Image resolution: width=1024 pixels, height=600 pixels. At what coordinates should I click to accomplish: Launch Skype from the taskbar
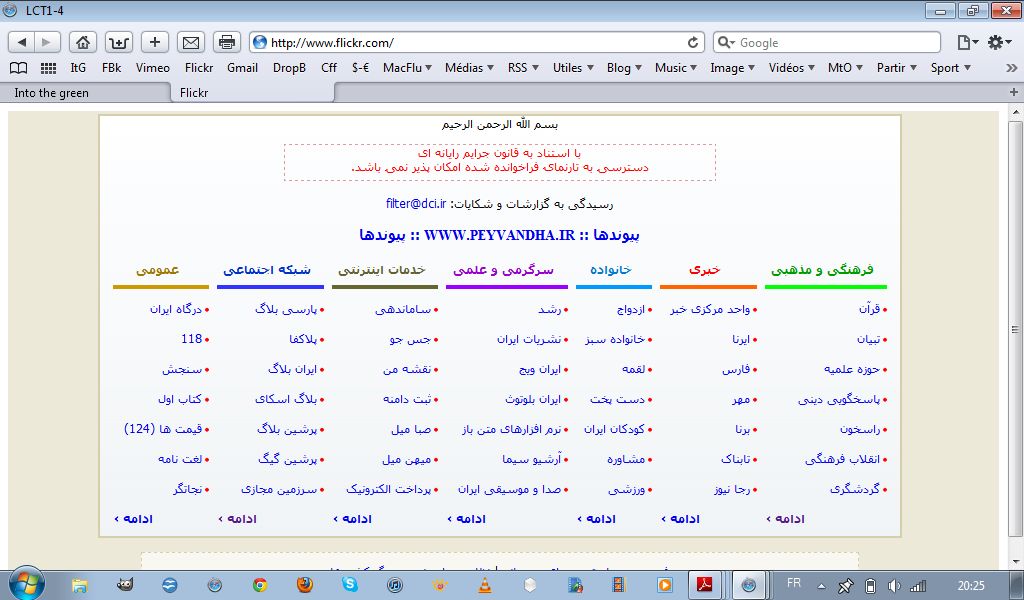349,585
